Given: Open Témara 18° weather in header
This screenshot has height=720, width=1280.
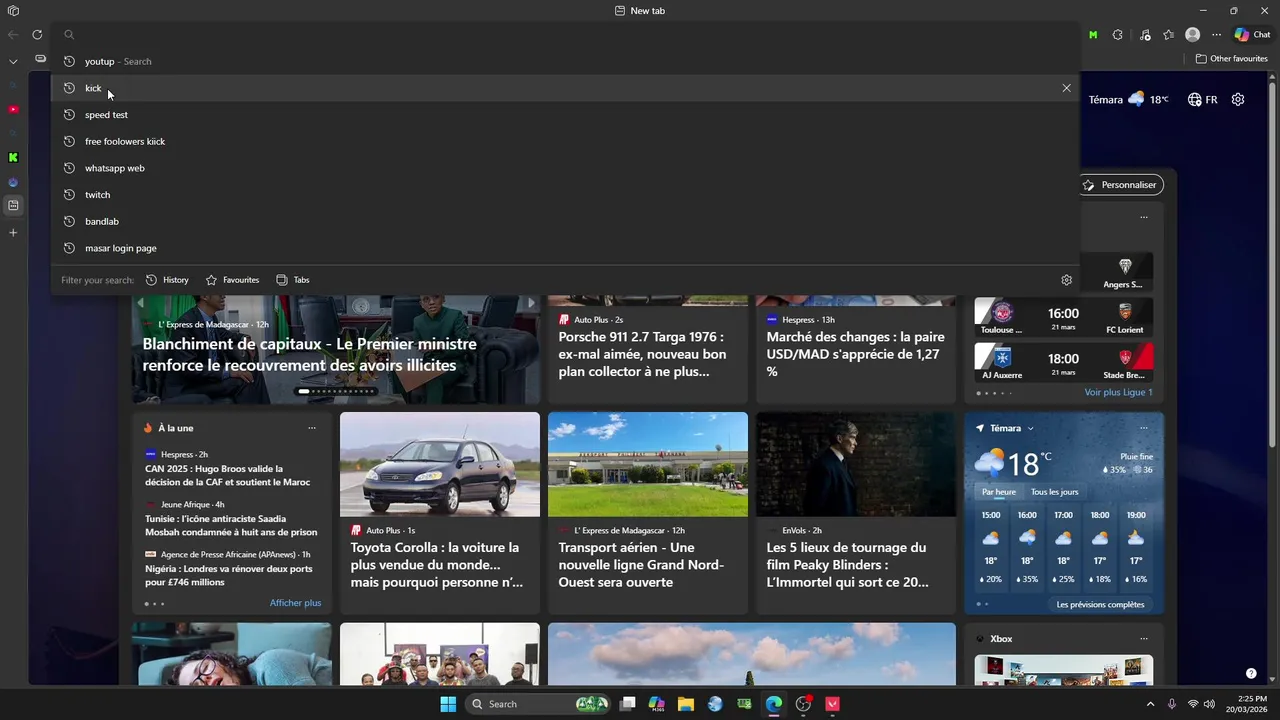Looking at the screenshot, I should pyautogui.click(x=1128, y=99).
